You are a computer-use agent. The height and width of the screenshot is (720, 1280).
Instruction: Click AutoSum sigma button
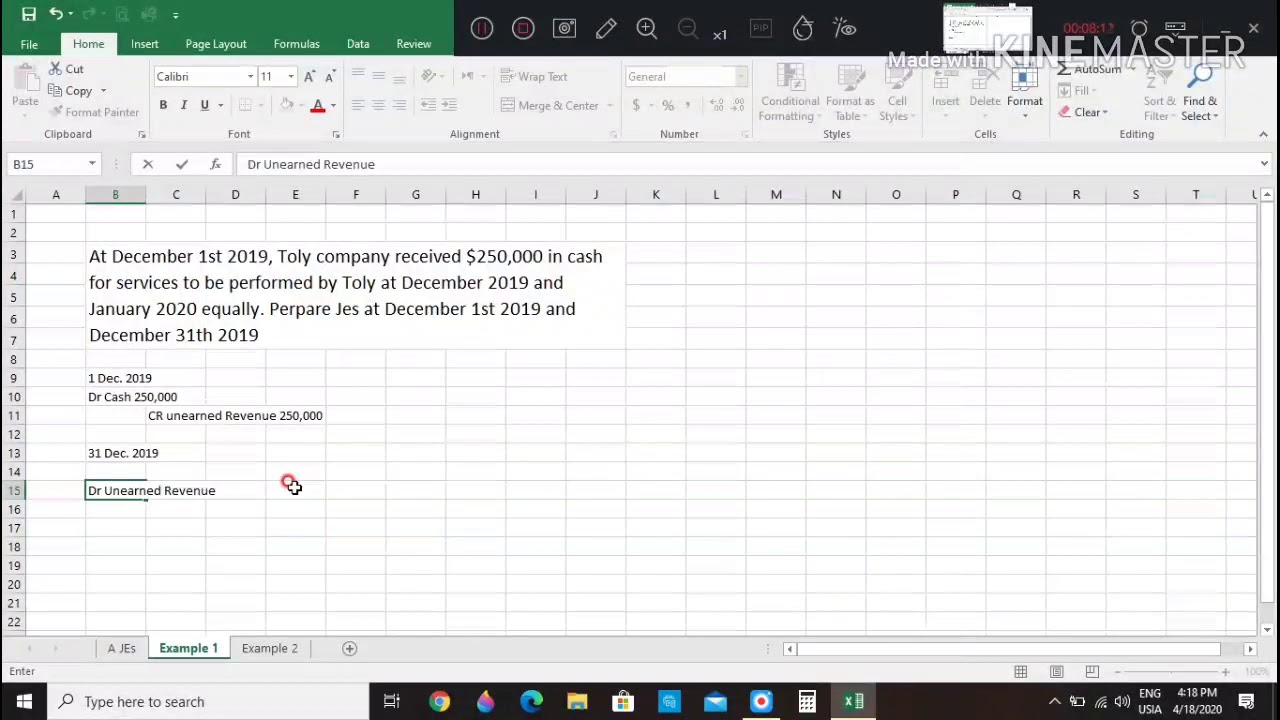point(1089,69)
